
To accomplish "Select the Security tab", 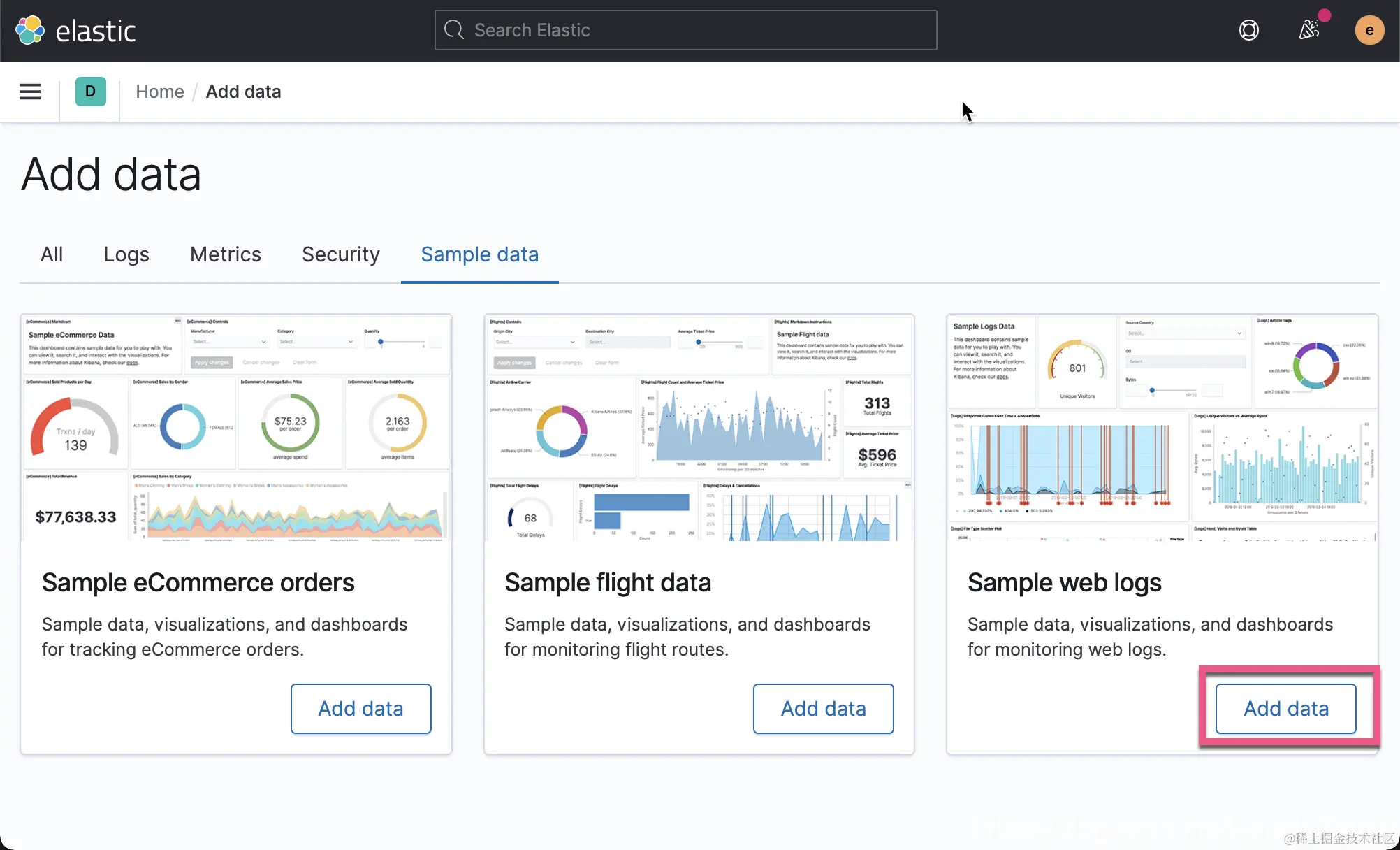I will (x=340, y=254).
